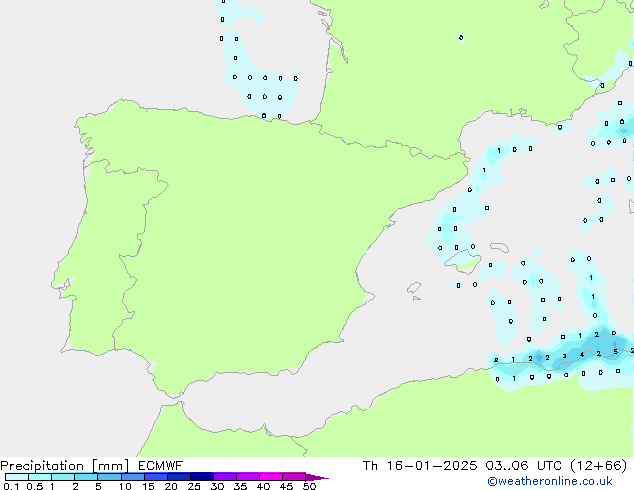
Task: Select the lightest 0.1-0.5 mm legend swatch
Action: coord(16,477)
